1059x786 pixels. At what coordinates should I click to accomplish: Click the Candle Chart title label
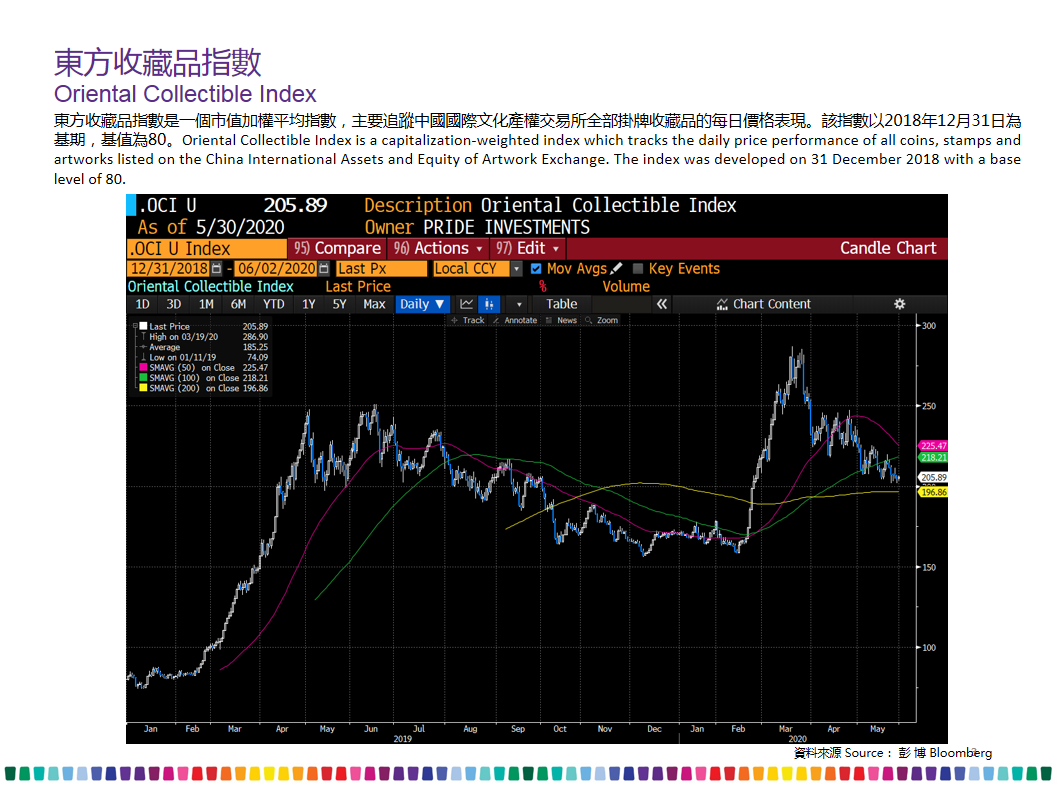click(x=887, y=248)
